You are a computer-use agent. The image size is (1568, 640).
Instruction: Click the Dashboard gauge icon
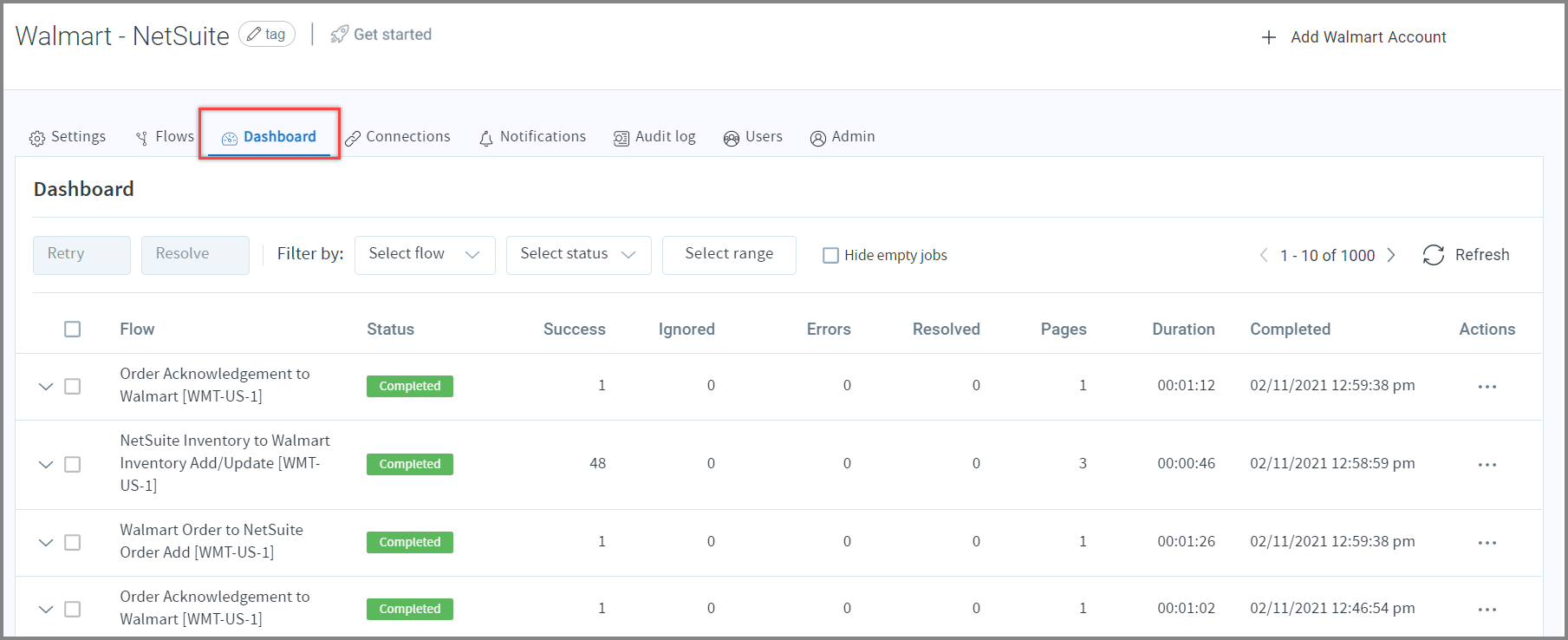pyautogui.click(x=230, y=139)
